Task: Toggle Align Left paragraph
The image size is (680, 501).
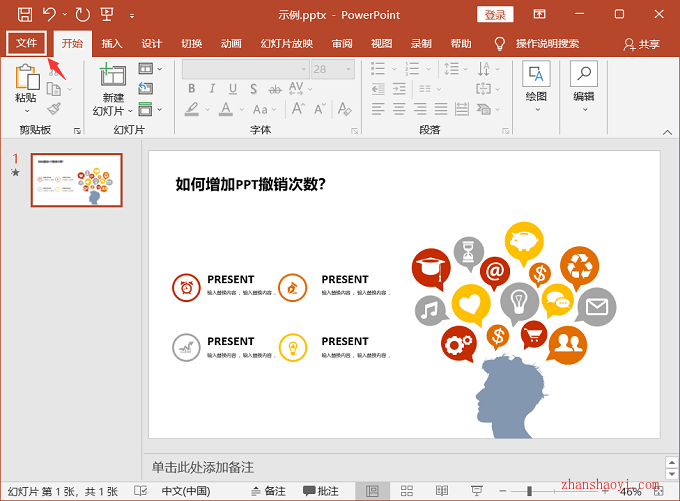Action: (378, 109)
